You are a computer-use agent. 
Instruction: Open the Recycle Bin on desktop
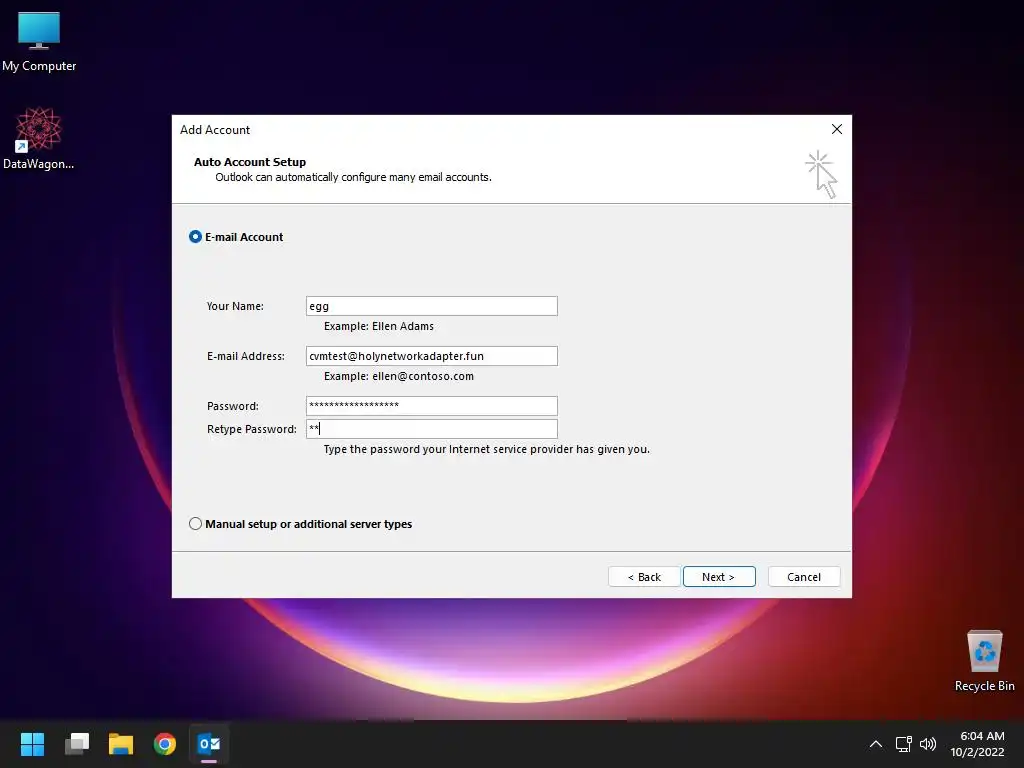pyautogui.click(x=984, y=660)
